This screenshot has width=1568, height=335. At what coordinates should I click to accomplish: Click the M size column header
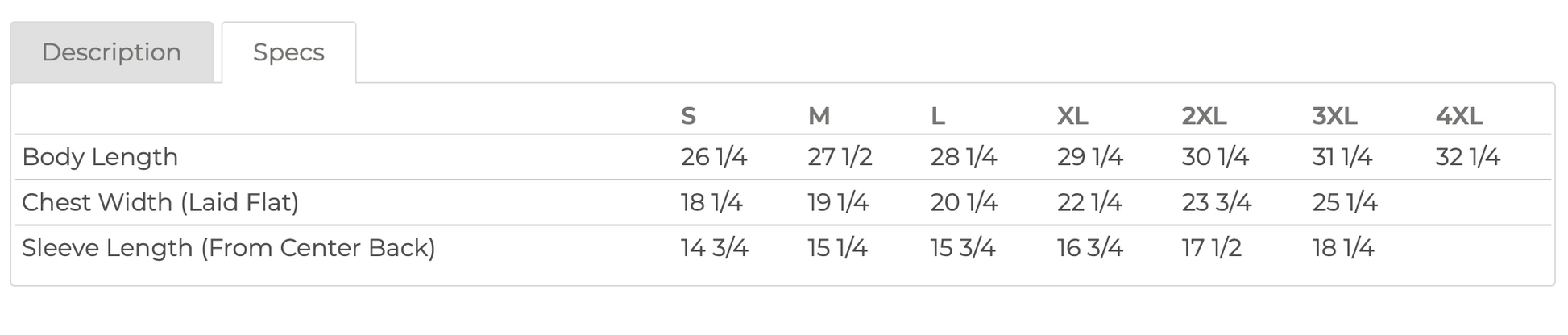click(819, 116)
